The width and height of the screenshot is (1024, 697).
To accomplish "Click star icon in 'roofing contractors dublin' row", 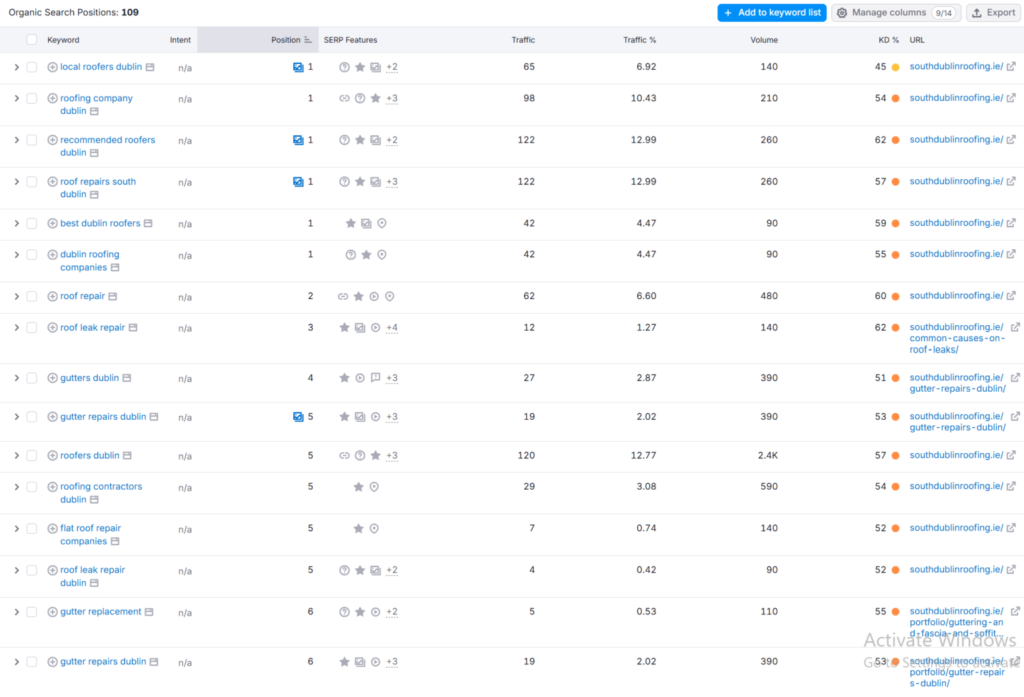I will pyautogui.click(x=359, y=487).
